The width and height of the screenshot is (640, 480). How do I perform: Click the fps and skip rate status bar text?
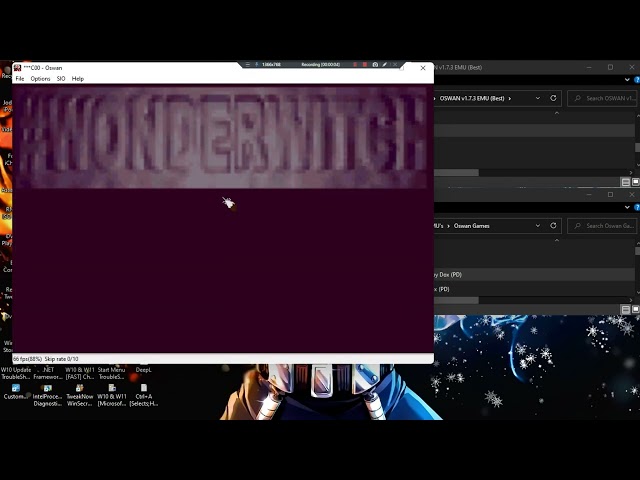[x=46, y=359]
